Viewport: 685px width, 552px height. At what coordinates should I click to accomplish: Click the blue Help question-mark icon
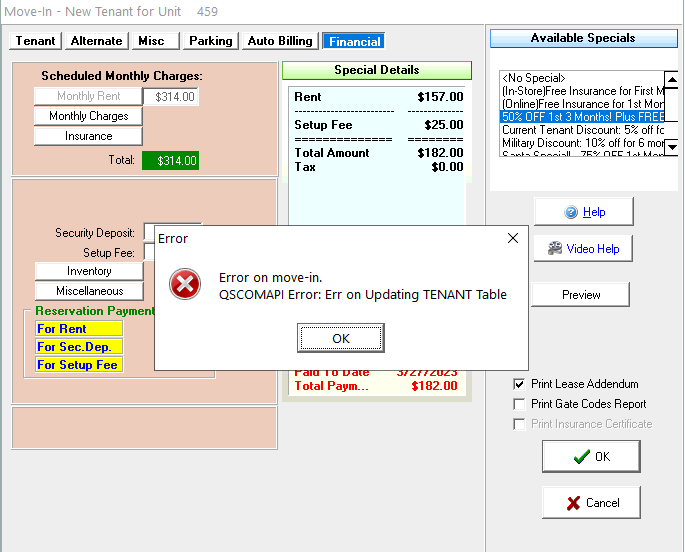(x=571, y=212)
